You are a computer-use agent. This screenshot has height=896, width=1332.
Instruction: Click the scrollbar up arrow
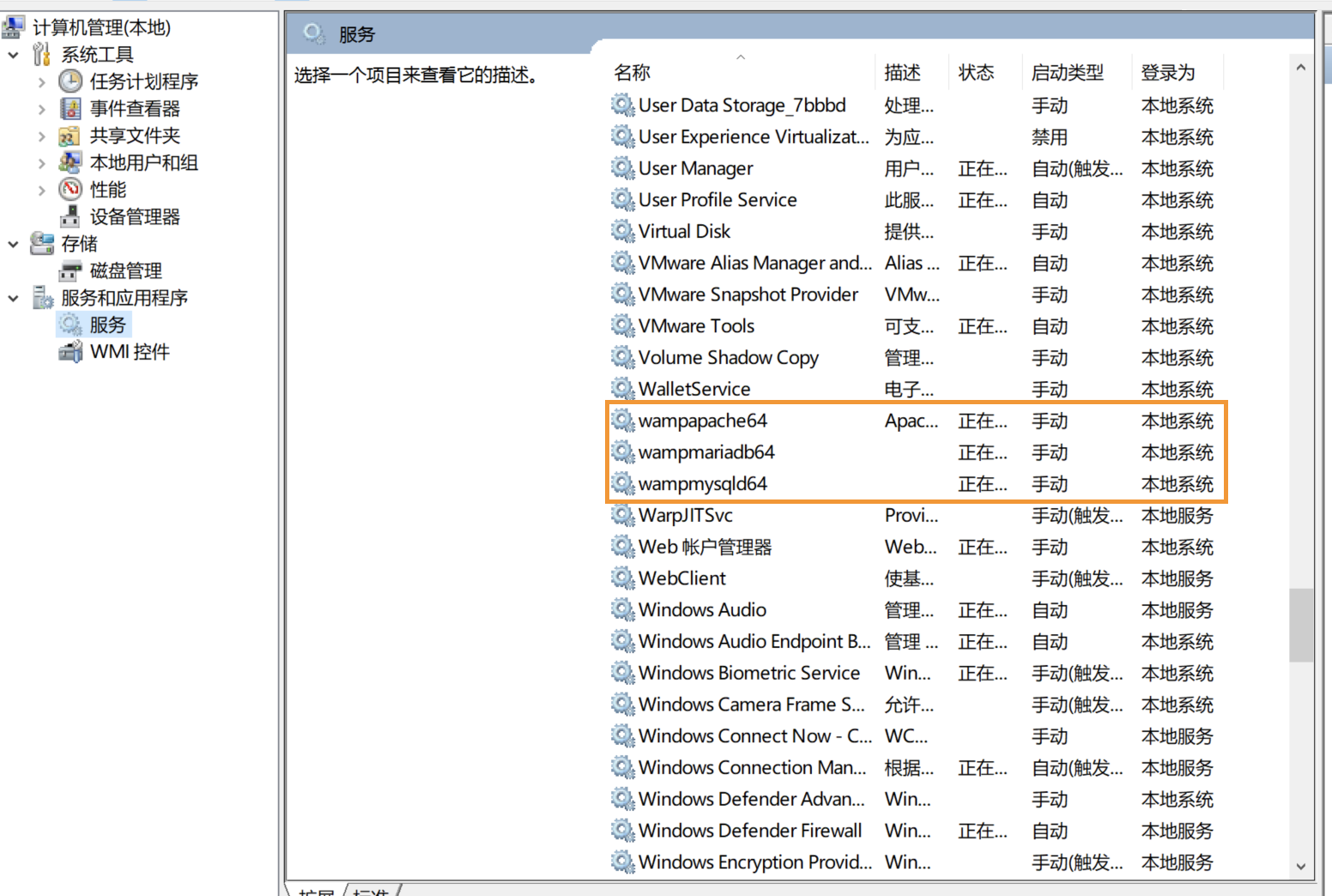(1301, 66)
